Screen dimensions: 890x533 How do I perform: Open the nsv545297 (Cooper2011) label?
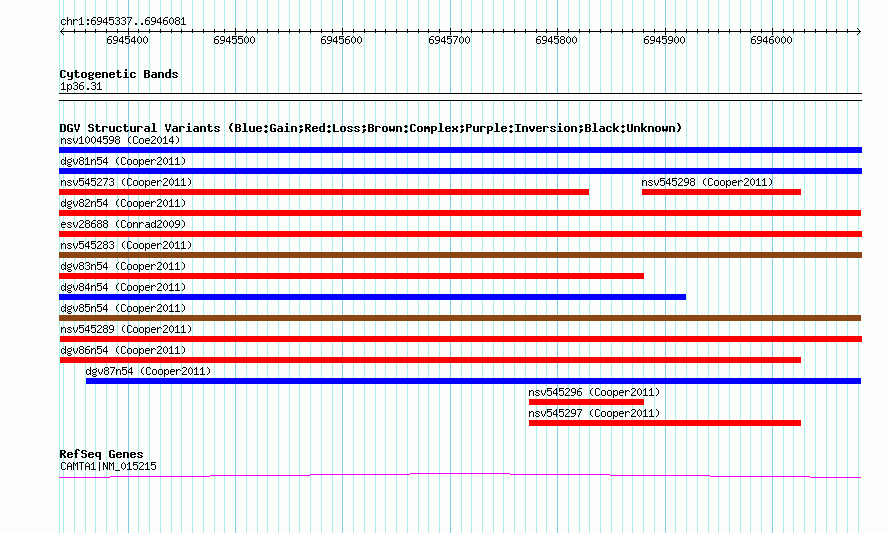tap(594, 413)
